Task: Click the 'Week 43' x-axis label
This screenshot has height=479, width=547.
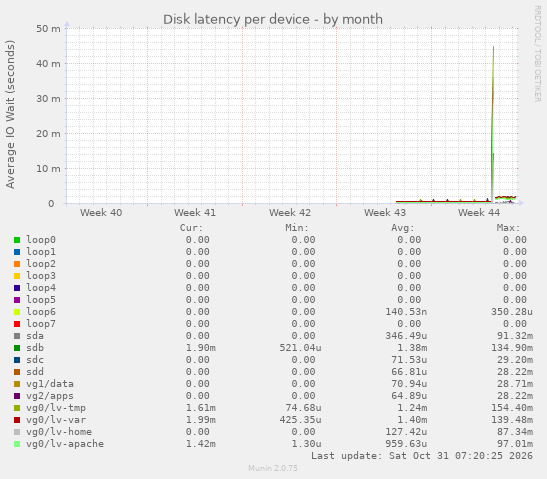Action: [x=385, y=212]
